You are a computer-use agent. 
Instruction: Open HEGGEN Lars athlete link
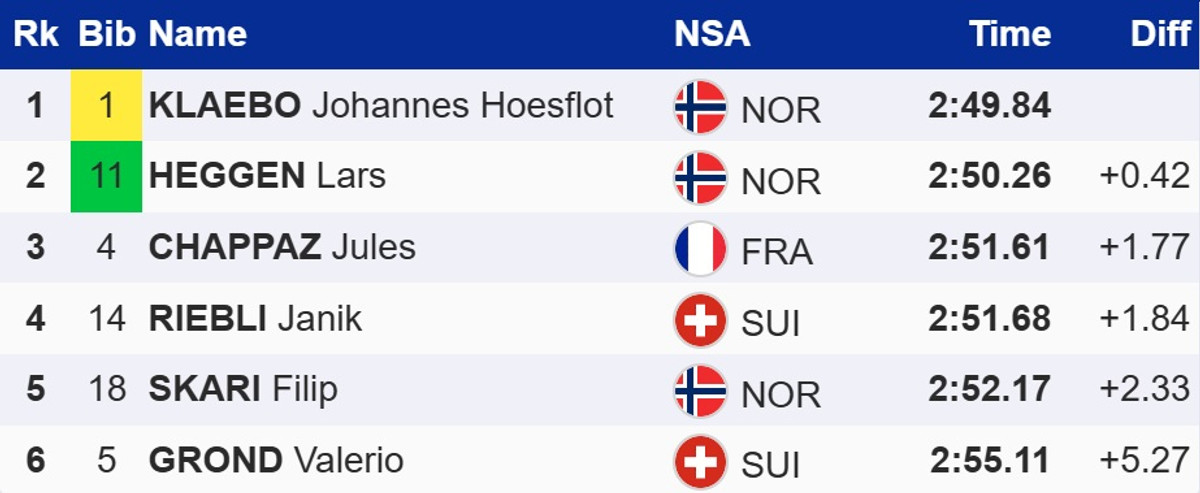(267, 176)
